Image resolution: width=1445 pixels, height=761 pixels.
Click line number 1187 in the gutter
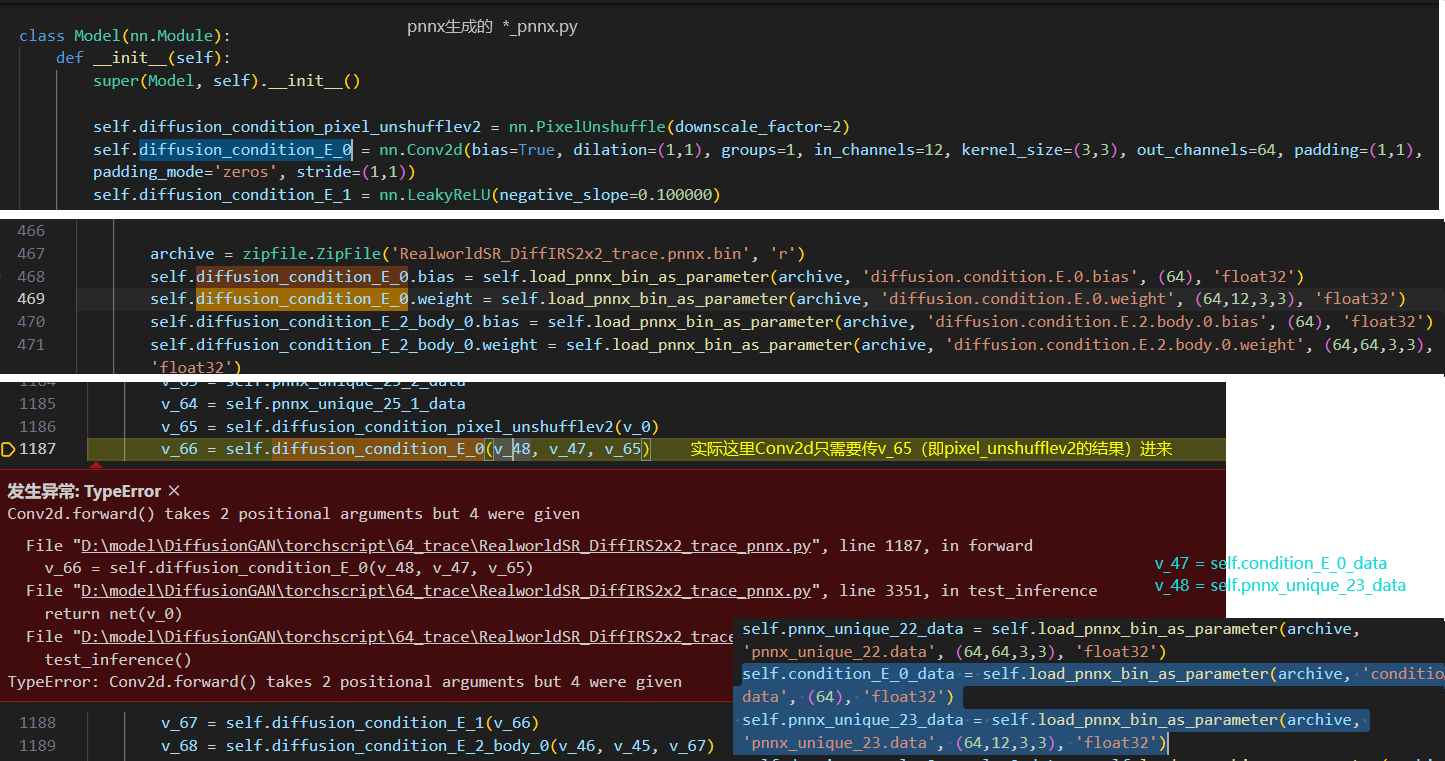point(38,448)
